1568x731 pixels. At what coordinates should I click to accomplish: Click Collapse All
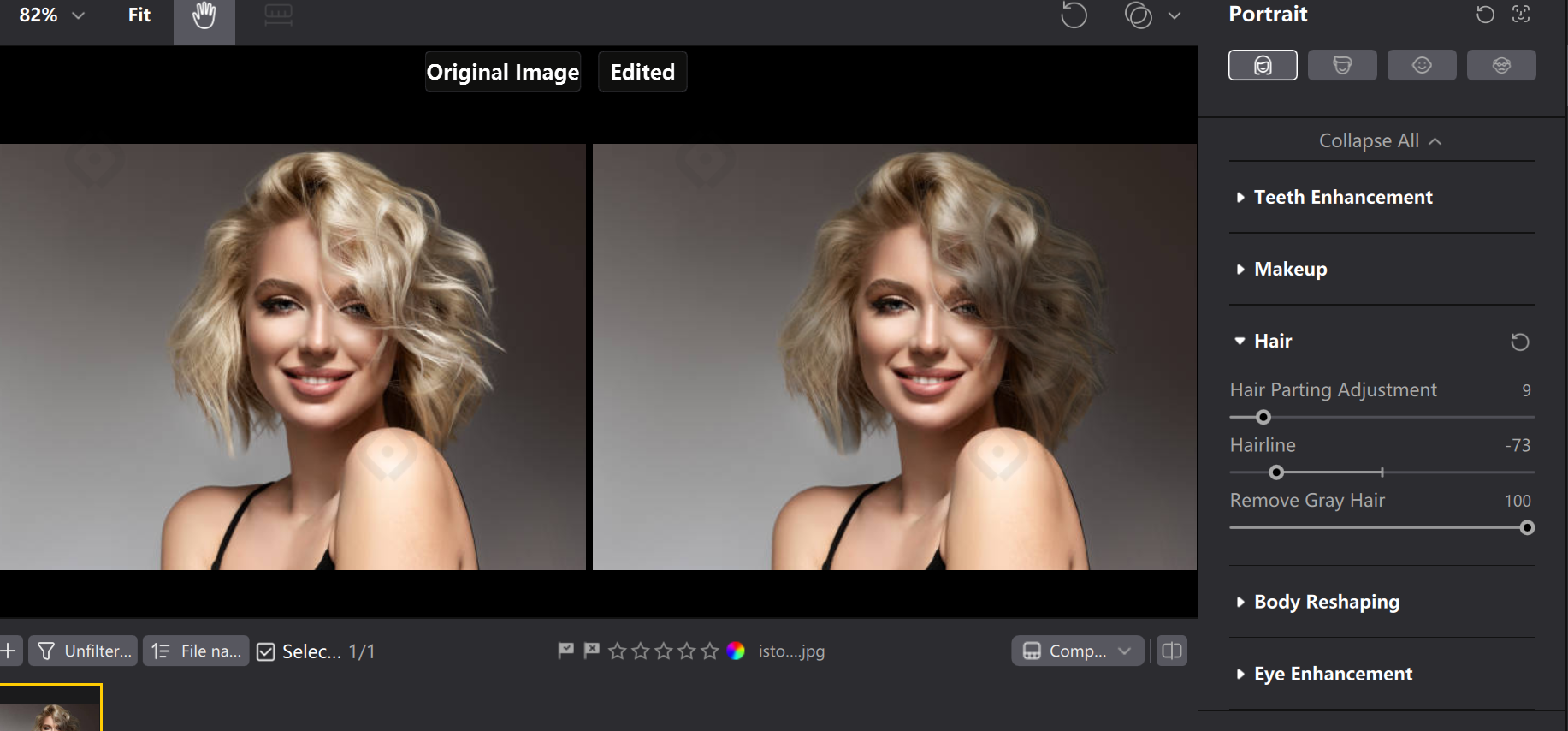click(1381, 140)
